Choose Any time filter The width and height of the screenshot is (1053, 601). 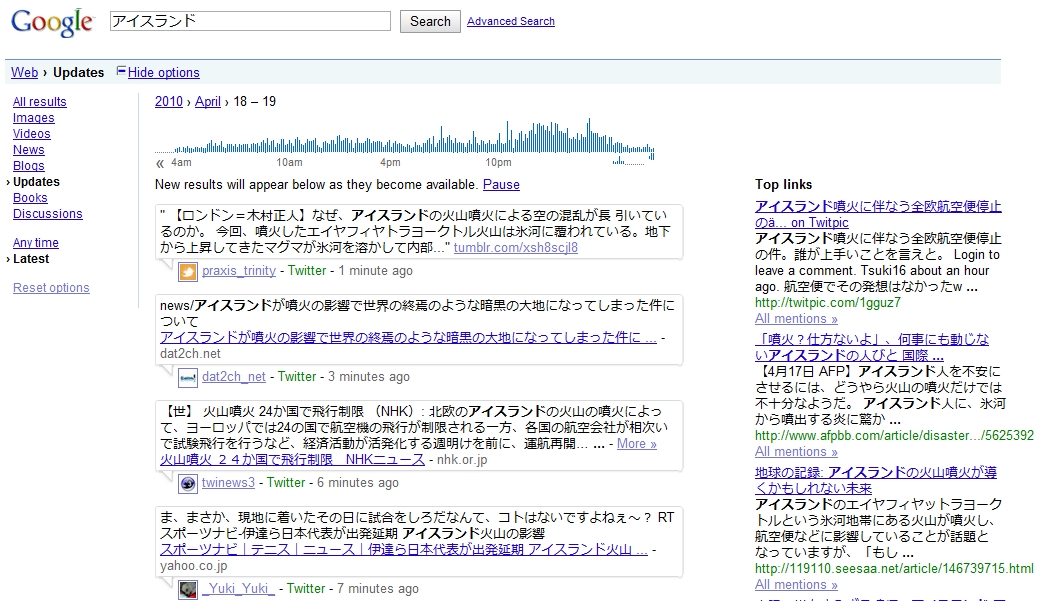click(x=36, y=243)
